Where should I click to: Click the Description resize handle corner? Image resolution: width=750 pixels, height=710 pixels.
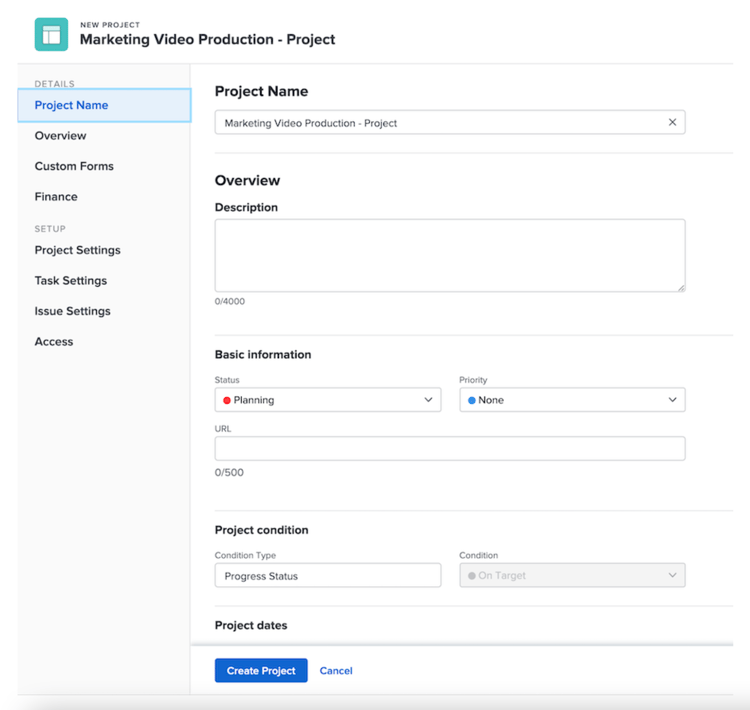pyautogui.click(x=681, y=288)
